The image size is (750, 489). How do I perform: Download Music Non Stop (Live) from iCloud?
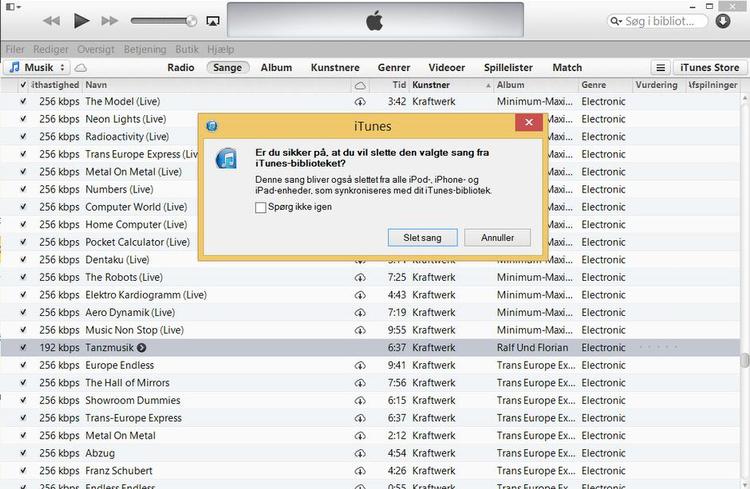point(360,331)
